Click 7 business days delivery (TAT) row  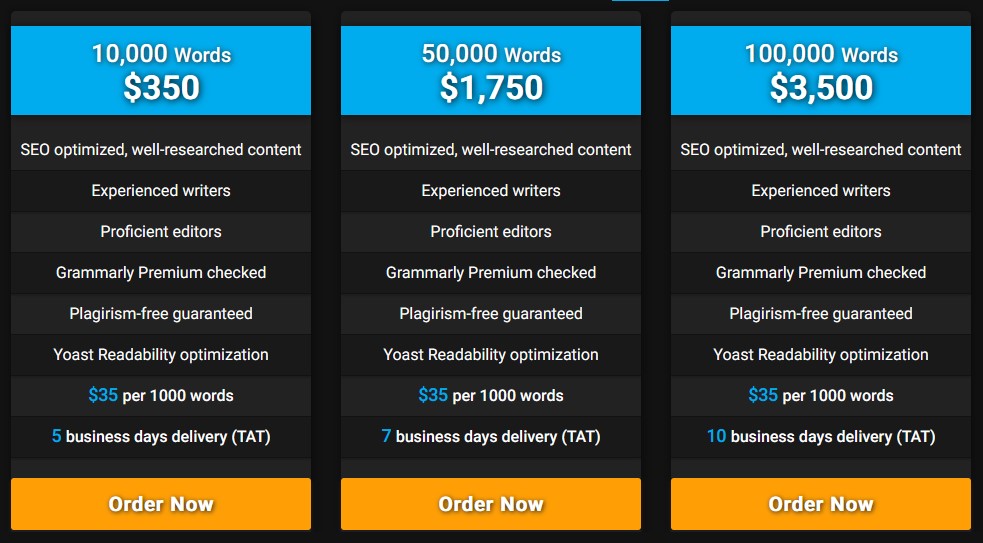click(x=491, y=436)
